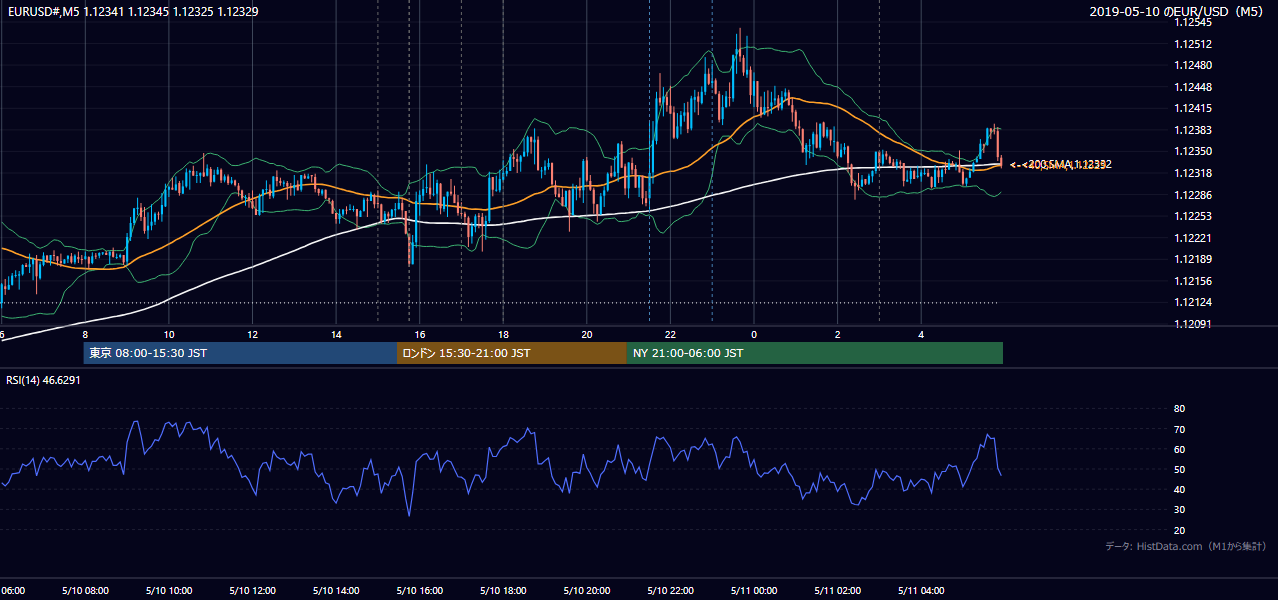This screenshot has width=1278, height=600.
Task: Click price level 1.12350 on the price axis
Action: click(1192, 151)
